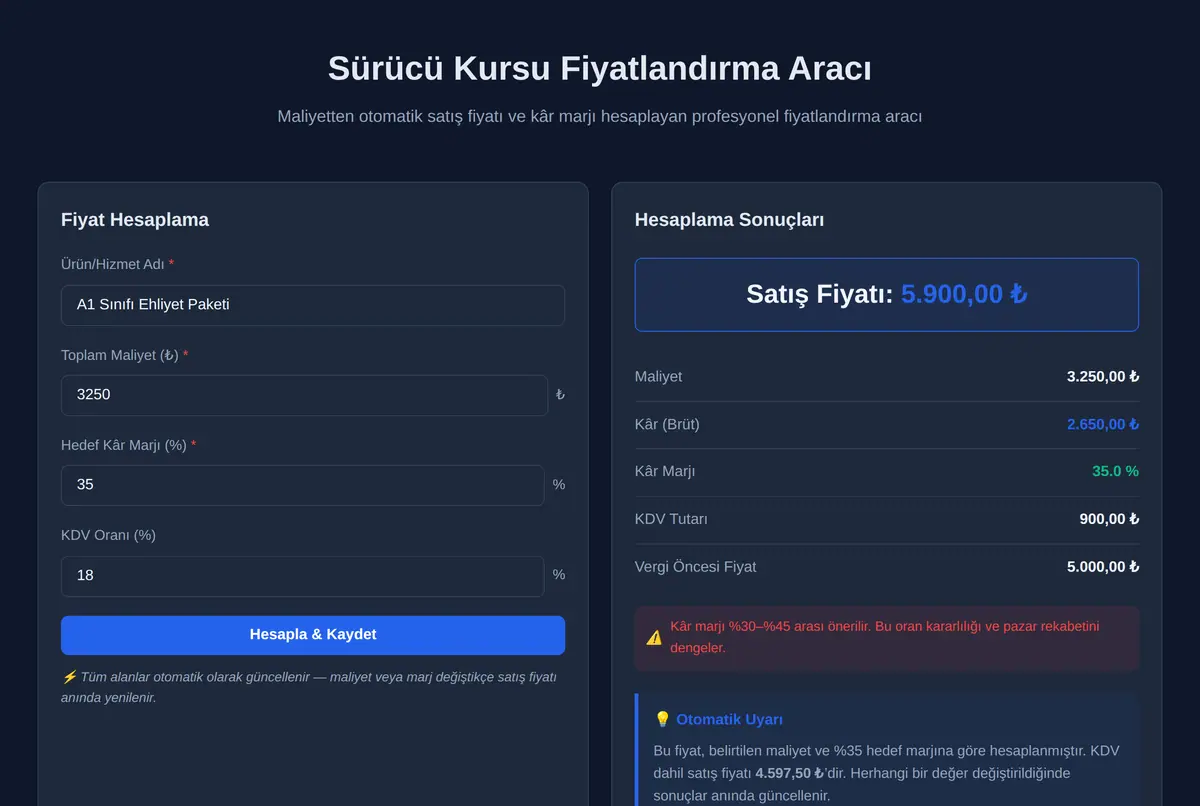The height and width of the screenshot is (806, 1200).
Task: Click the red Kâr marjı %30–%45 warning text
Action: point(885,637)
